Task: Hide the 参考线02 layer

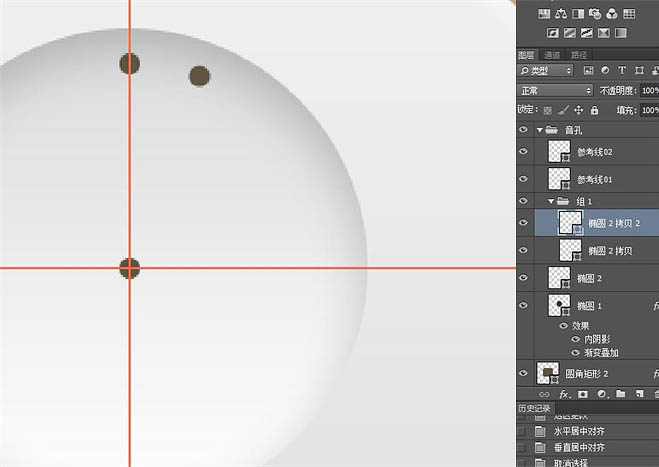Action: click(524, 151)
